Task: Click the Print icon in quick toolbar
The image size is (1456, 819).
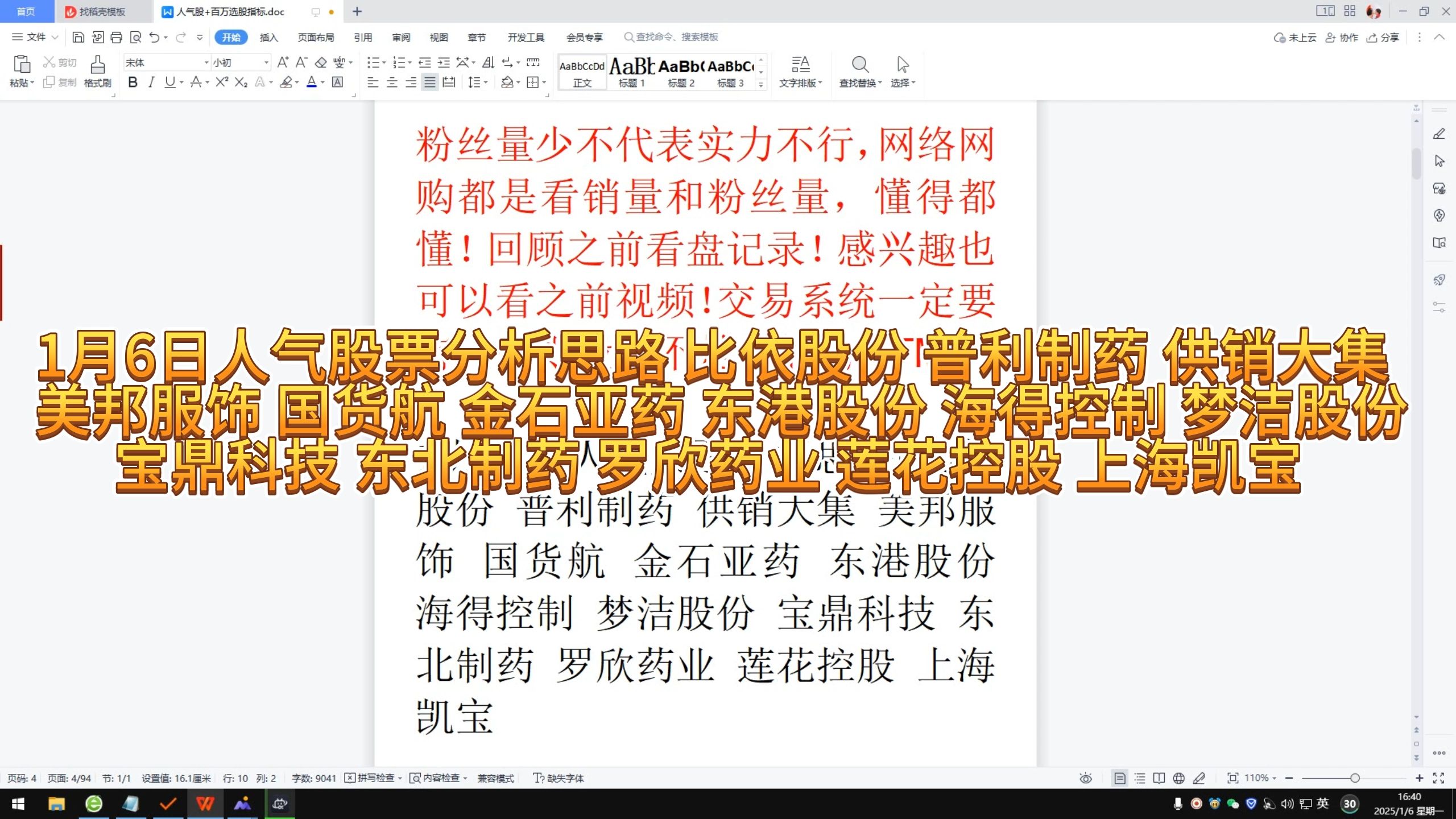Action: coord(117,38)
